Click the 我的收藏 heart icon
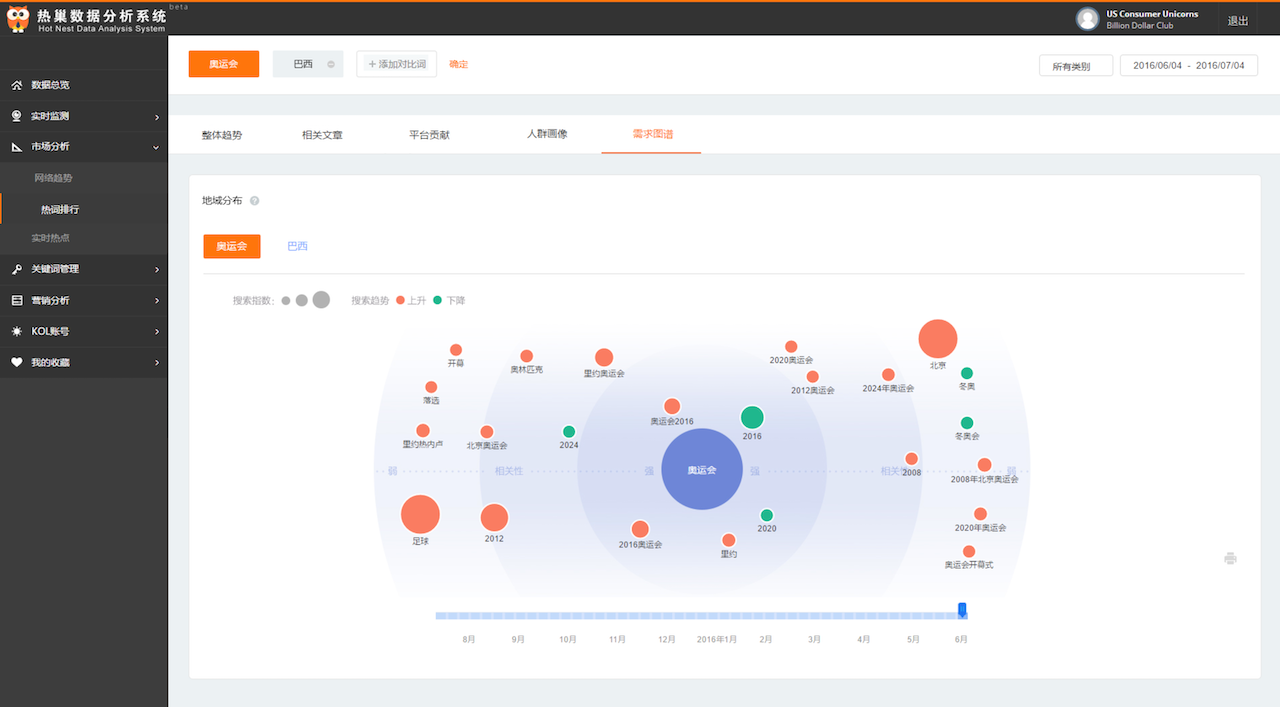Viewport: 1280px width, 707px height. click(x=17, y=362)
